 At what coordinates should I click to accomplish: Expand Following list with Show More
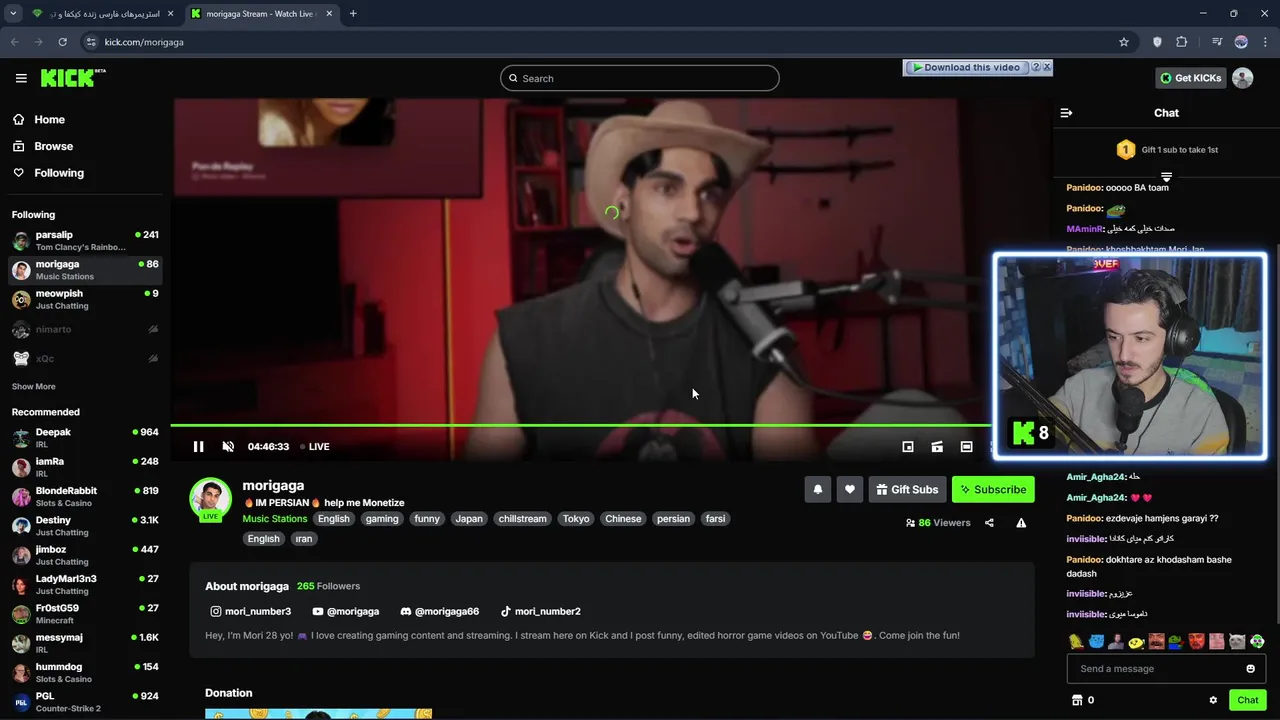(34, 386)
